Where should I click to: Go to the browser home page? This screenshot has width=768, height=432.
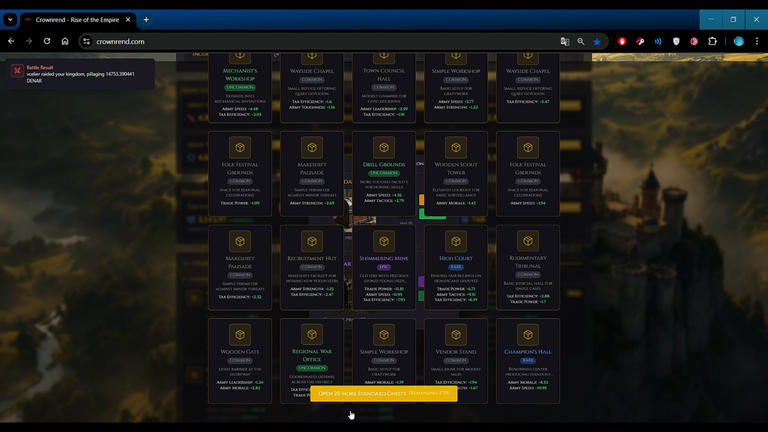pyautogui.click(x=65, y=42)
